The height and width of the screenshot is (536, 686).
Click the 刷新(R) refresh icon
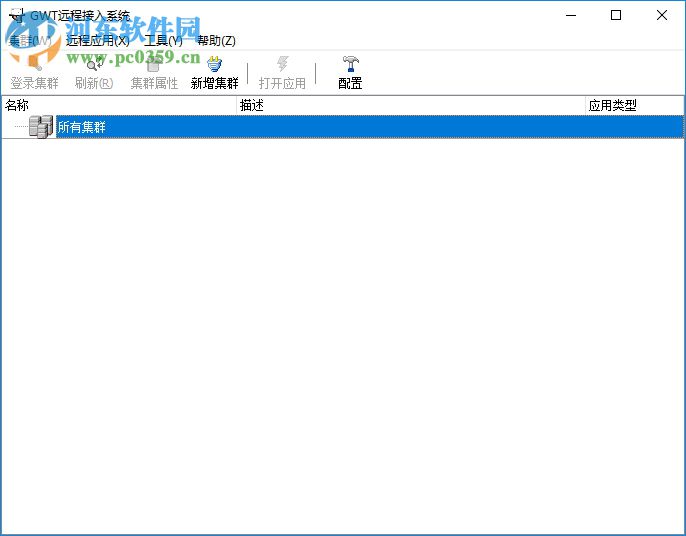click(94, 64)
